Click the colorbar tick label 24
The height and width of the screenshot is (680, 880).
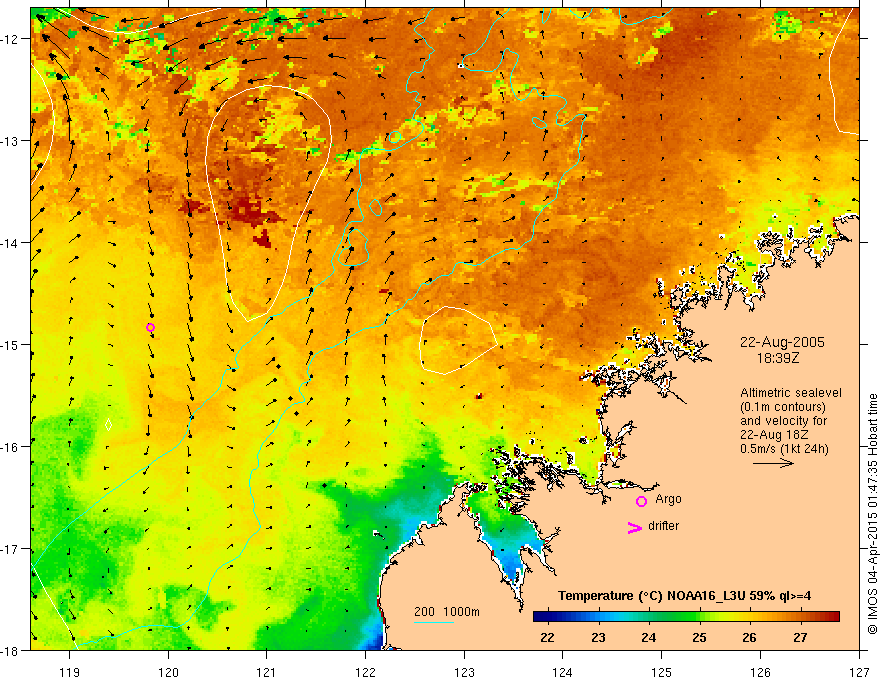[x=649, y=637]
